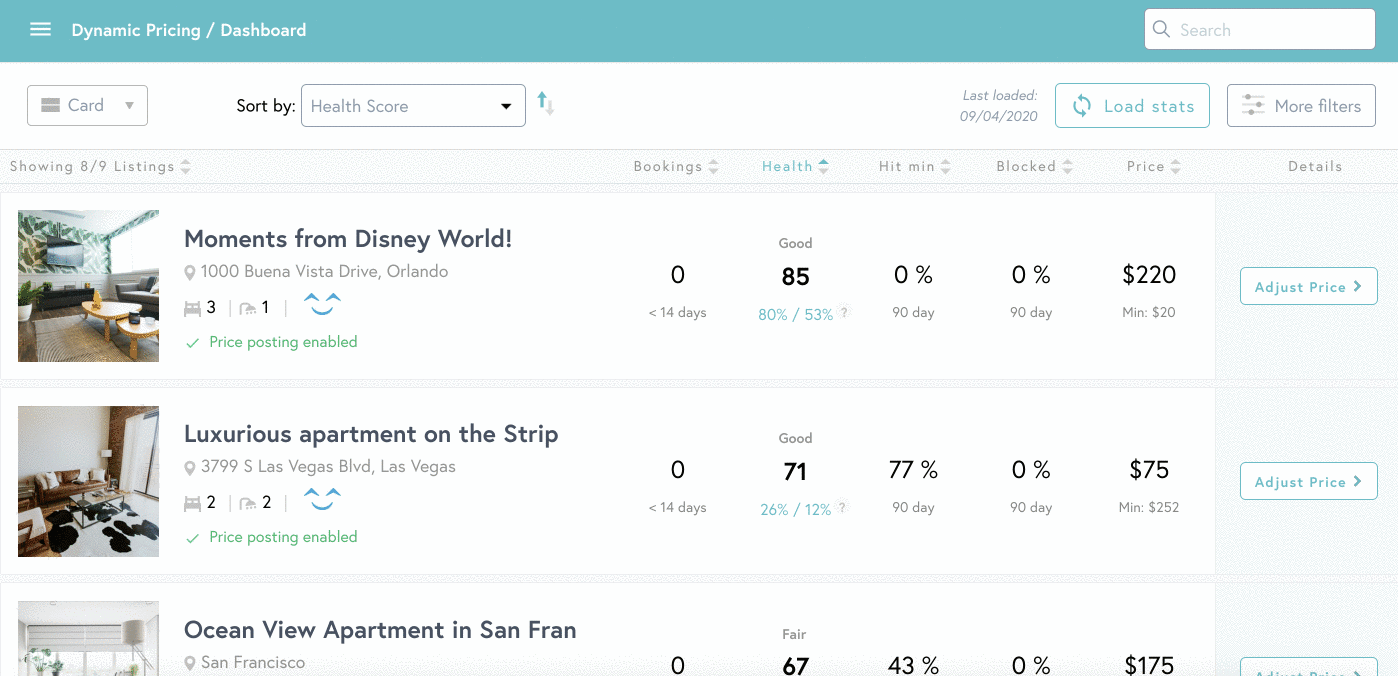
Task: Click the checkmark by Disney World price posting
Action: point(192,342)
